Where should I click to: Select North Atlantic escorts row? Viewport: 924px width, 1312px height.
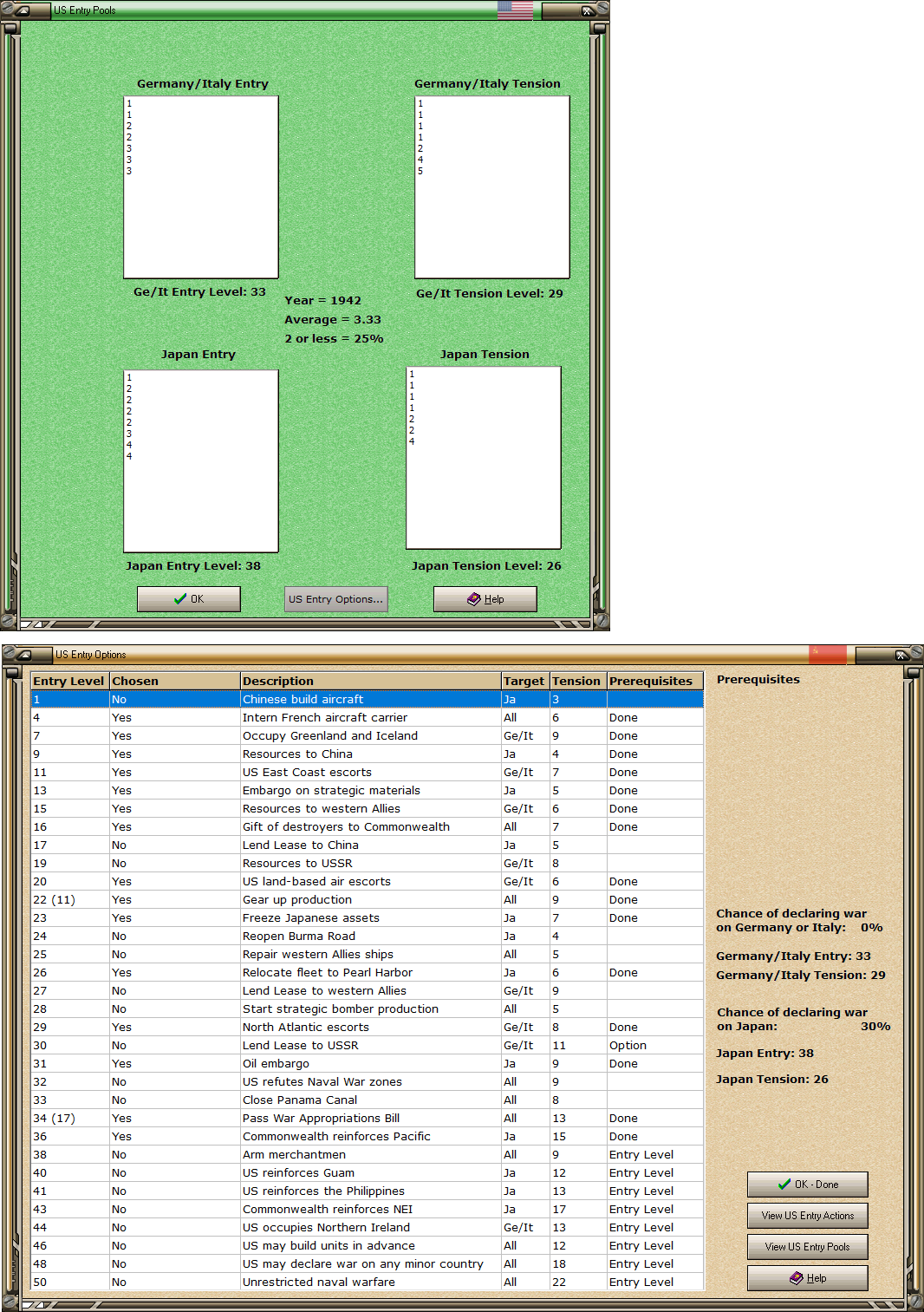(x=367, y=1027)
